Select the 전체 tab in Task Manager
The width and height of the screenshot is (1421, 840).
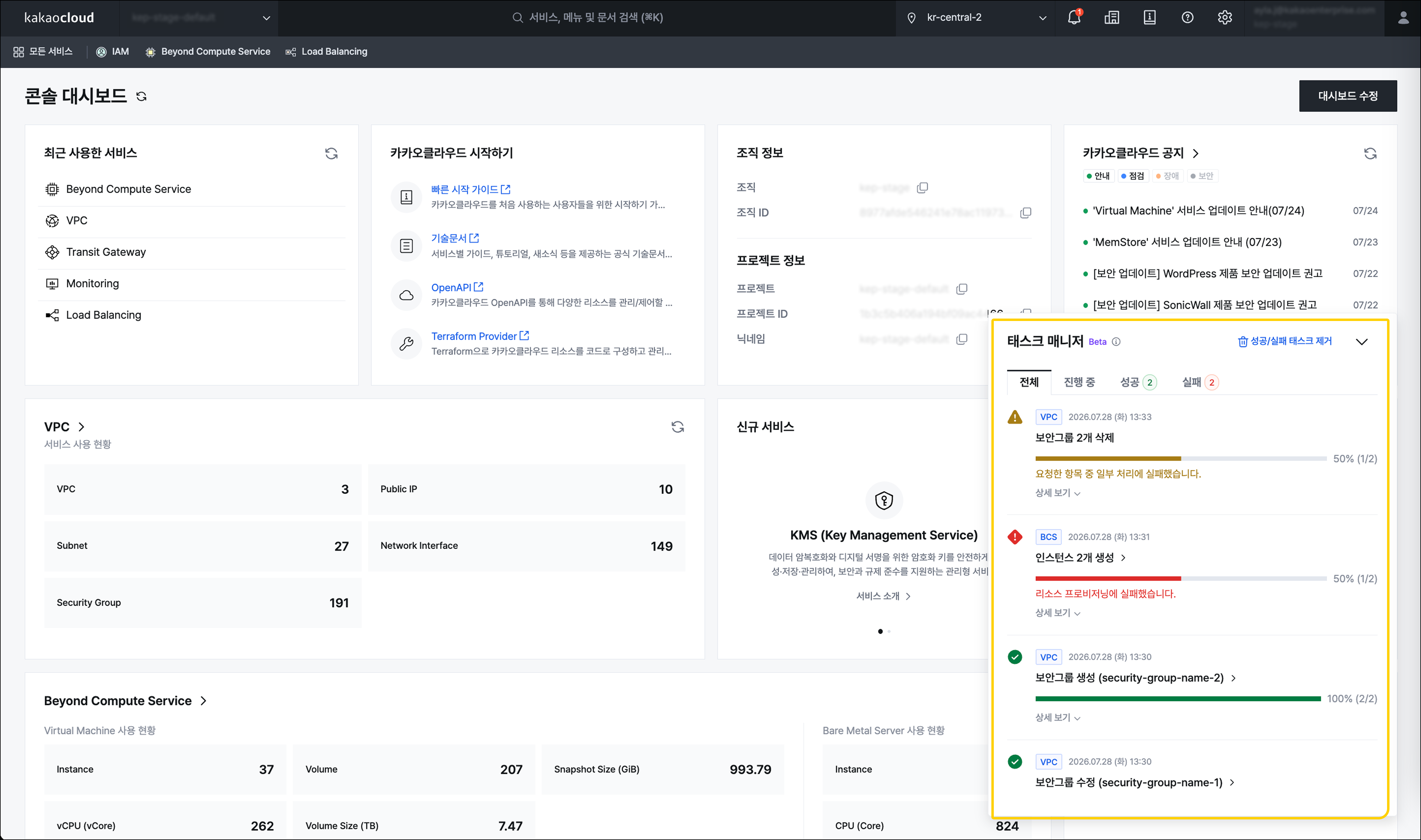(1029, 383)
